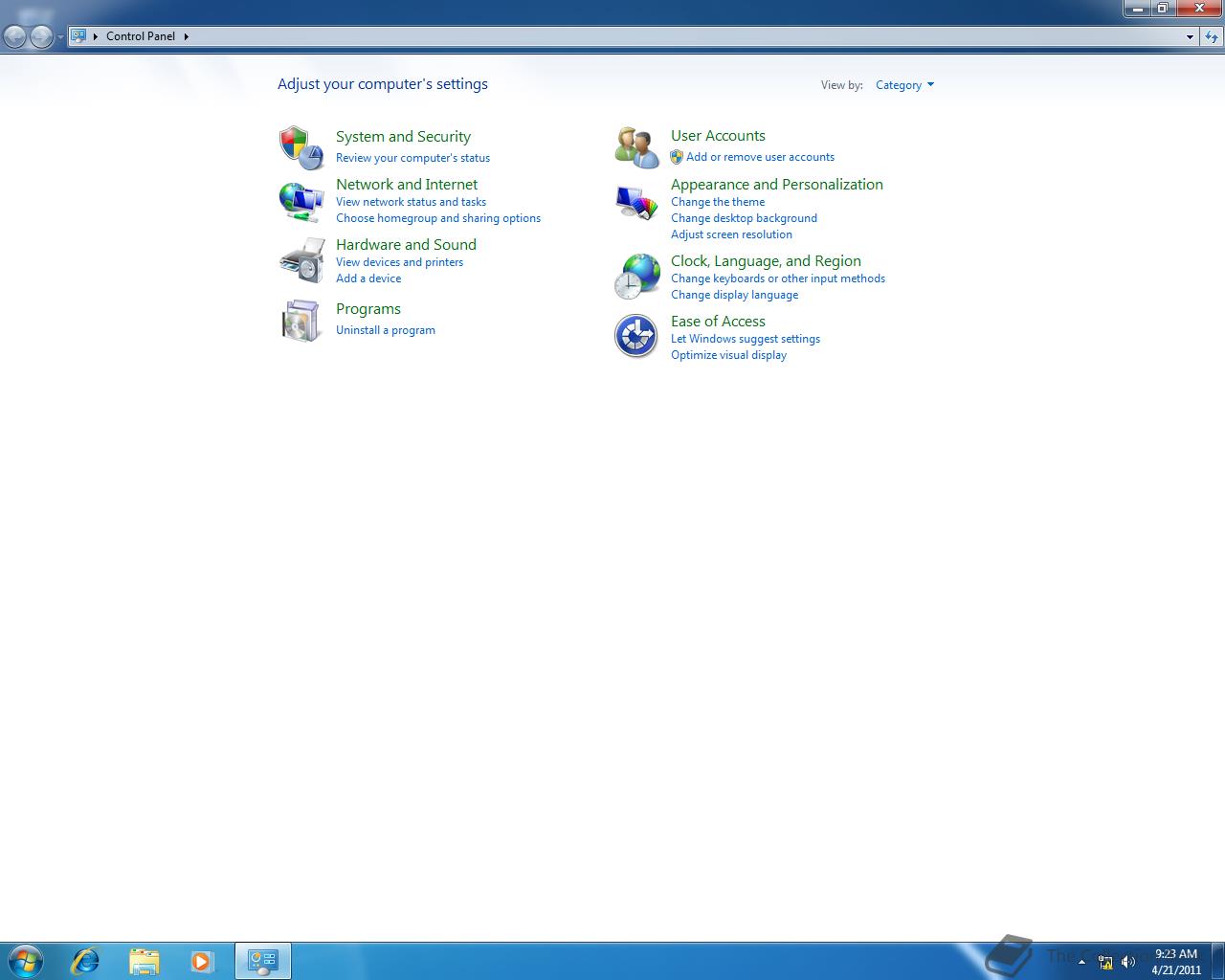
Task: Open Windows Explorer folder on taskbar
Action: point(145,961)
